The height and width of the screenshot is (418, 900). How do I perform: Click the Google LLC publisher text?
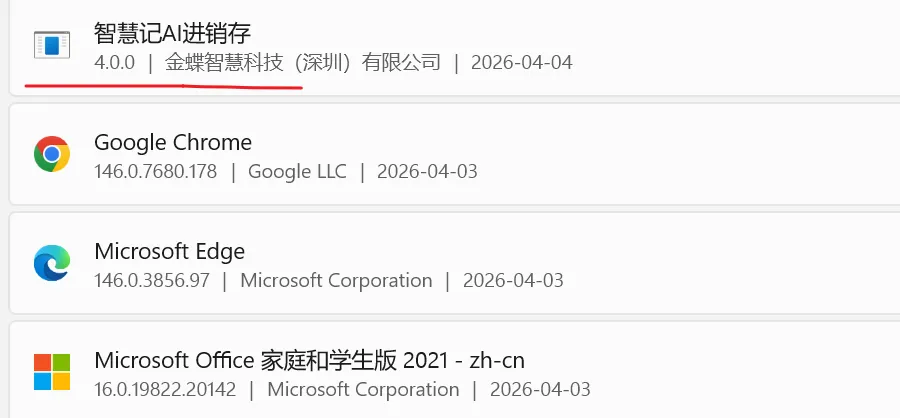pyautogui.click(x=297, y=171)
